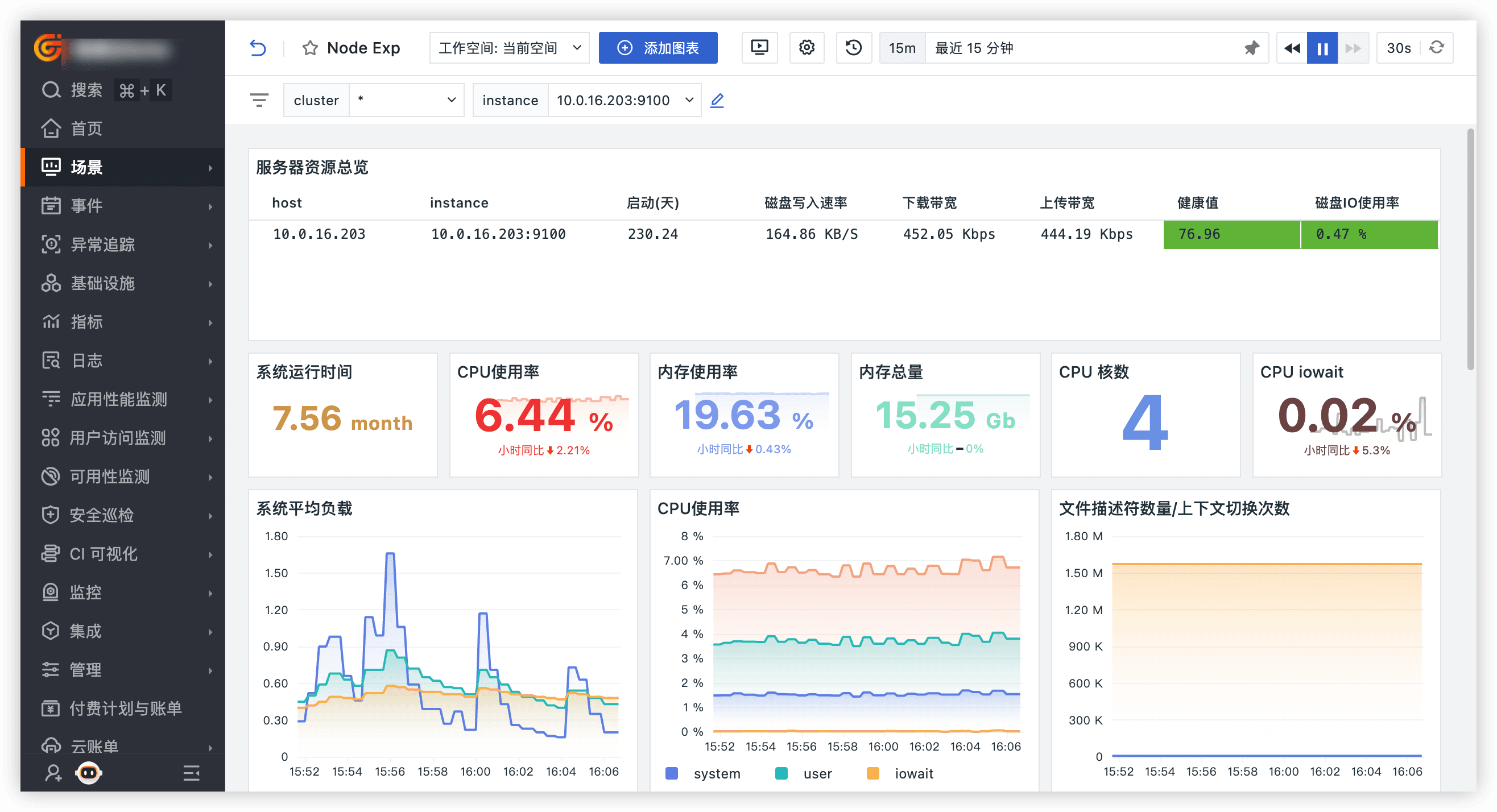
Task: Open dashboard settings gear icon
Action: [807, 48]
